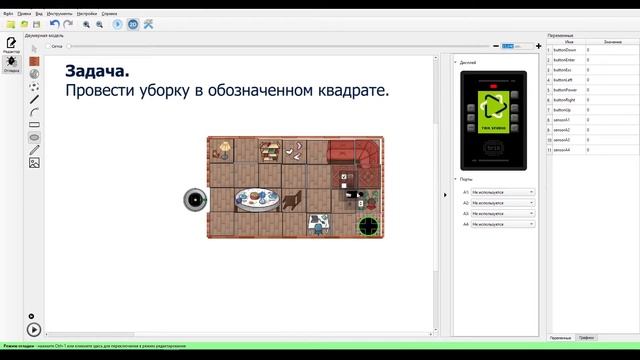Open the Справка menu
The width and height of the screenshot is (640, 360).
point(109,14)
